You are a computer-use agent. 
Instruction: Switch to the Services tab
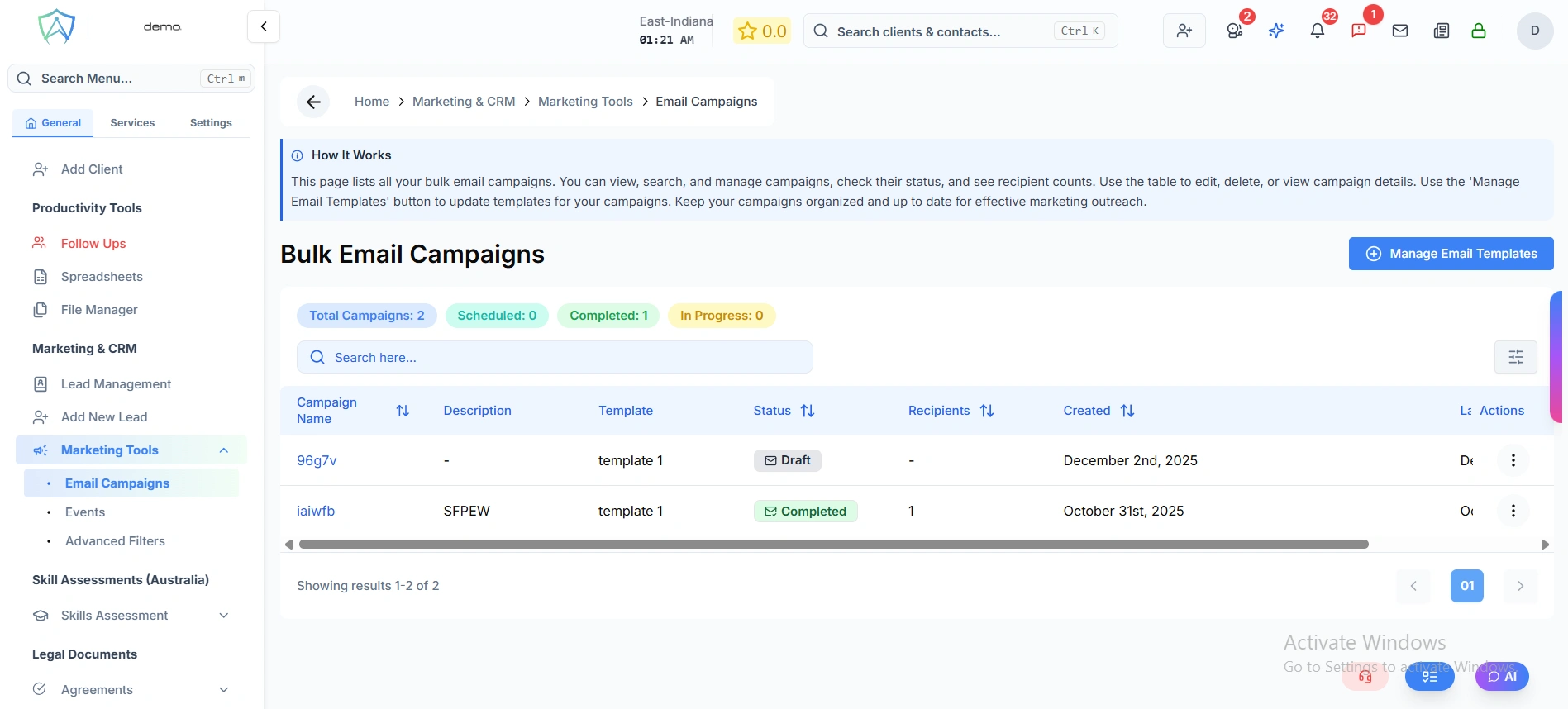coord(132,123)
